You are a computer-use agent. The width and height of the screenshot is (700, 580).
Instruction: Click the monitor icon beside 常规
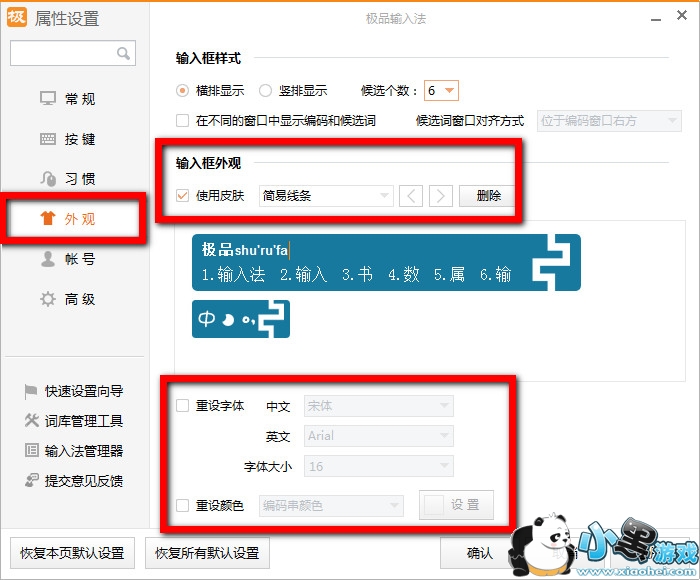(x=48, y=98)
